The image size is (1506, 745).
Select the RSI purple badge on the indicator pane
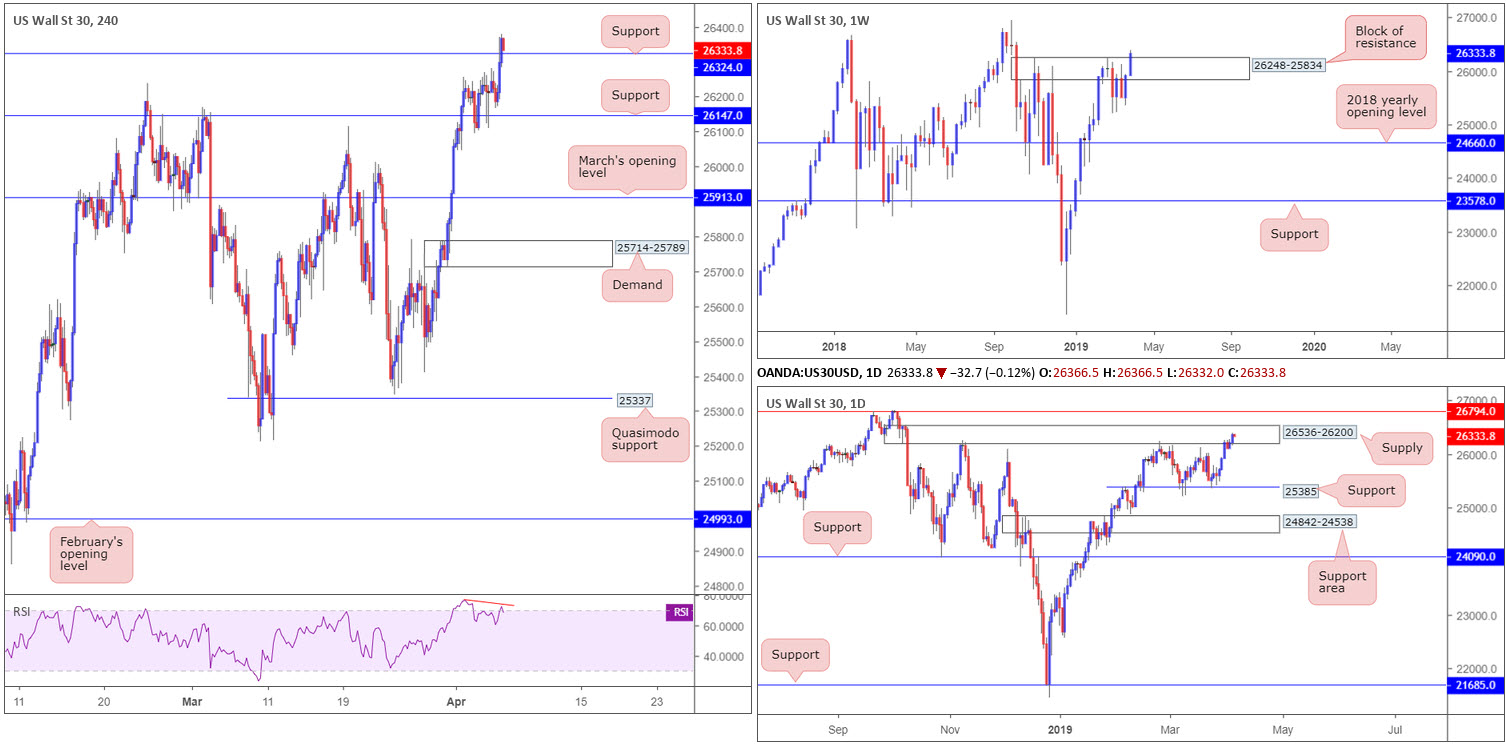pos(681,612)
